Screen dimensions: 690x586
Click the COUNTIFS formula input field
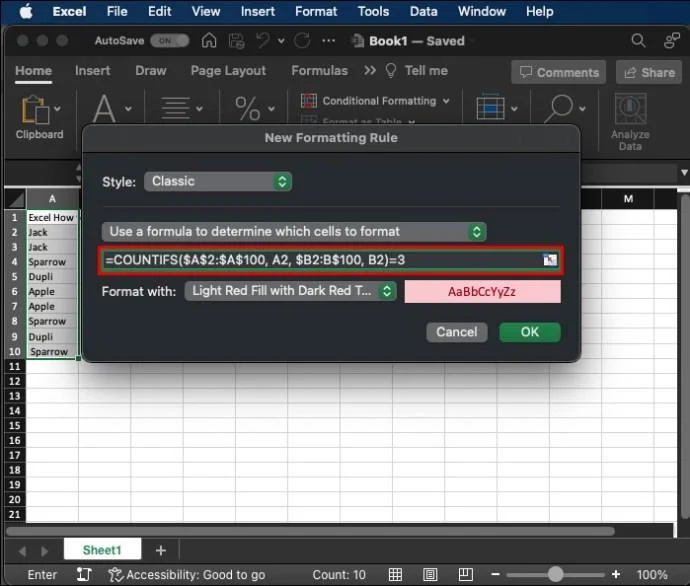320,260
